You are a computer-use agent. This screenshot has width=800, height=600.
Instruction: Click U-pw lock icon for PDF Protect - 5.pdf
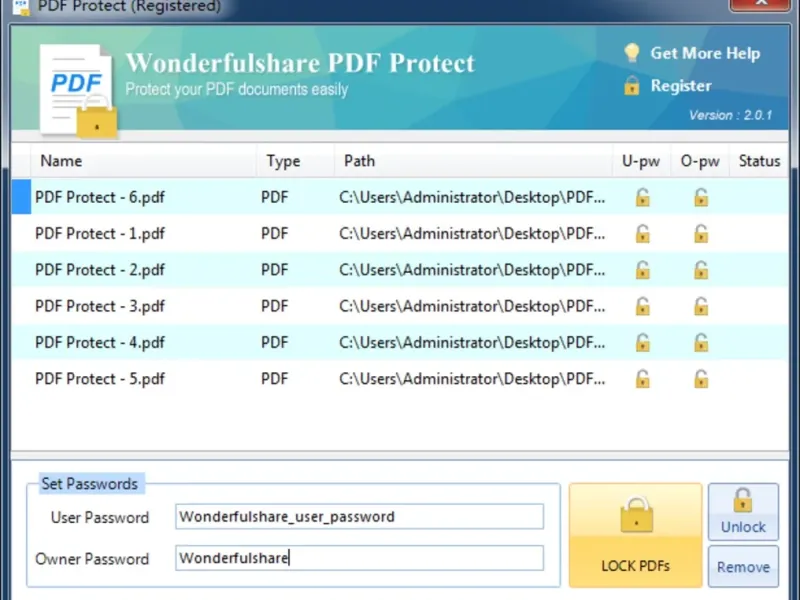[642, 379]
